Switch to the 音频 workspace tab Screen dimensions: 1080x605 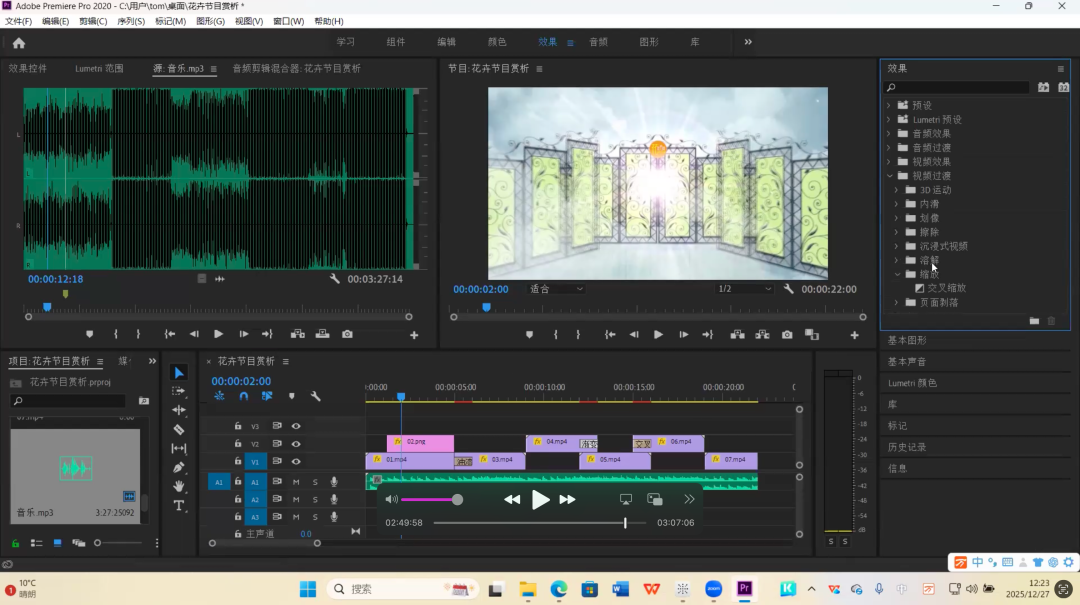598,42
